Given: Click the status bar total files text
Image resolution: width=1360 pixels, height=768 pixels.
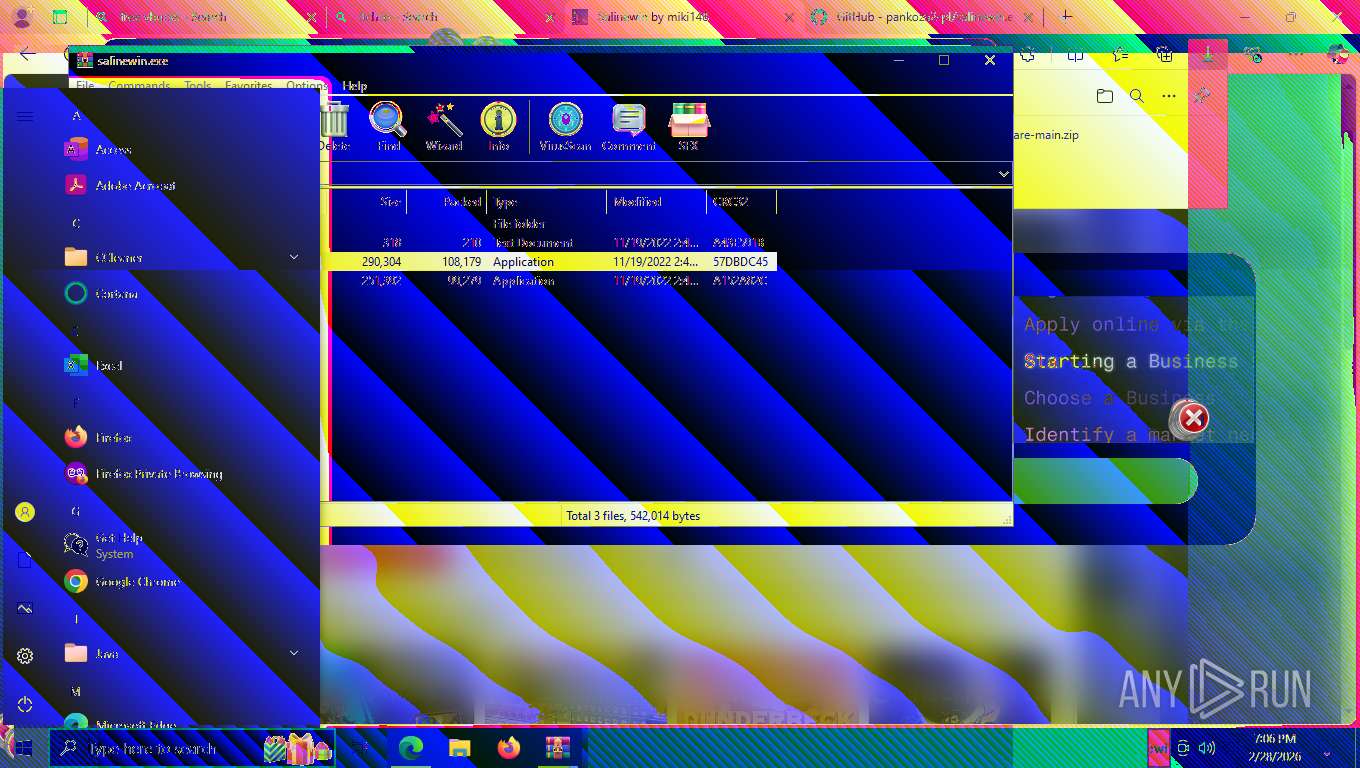Looking at the screenshot, I should click(633, 516).
